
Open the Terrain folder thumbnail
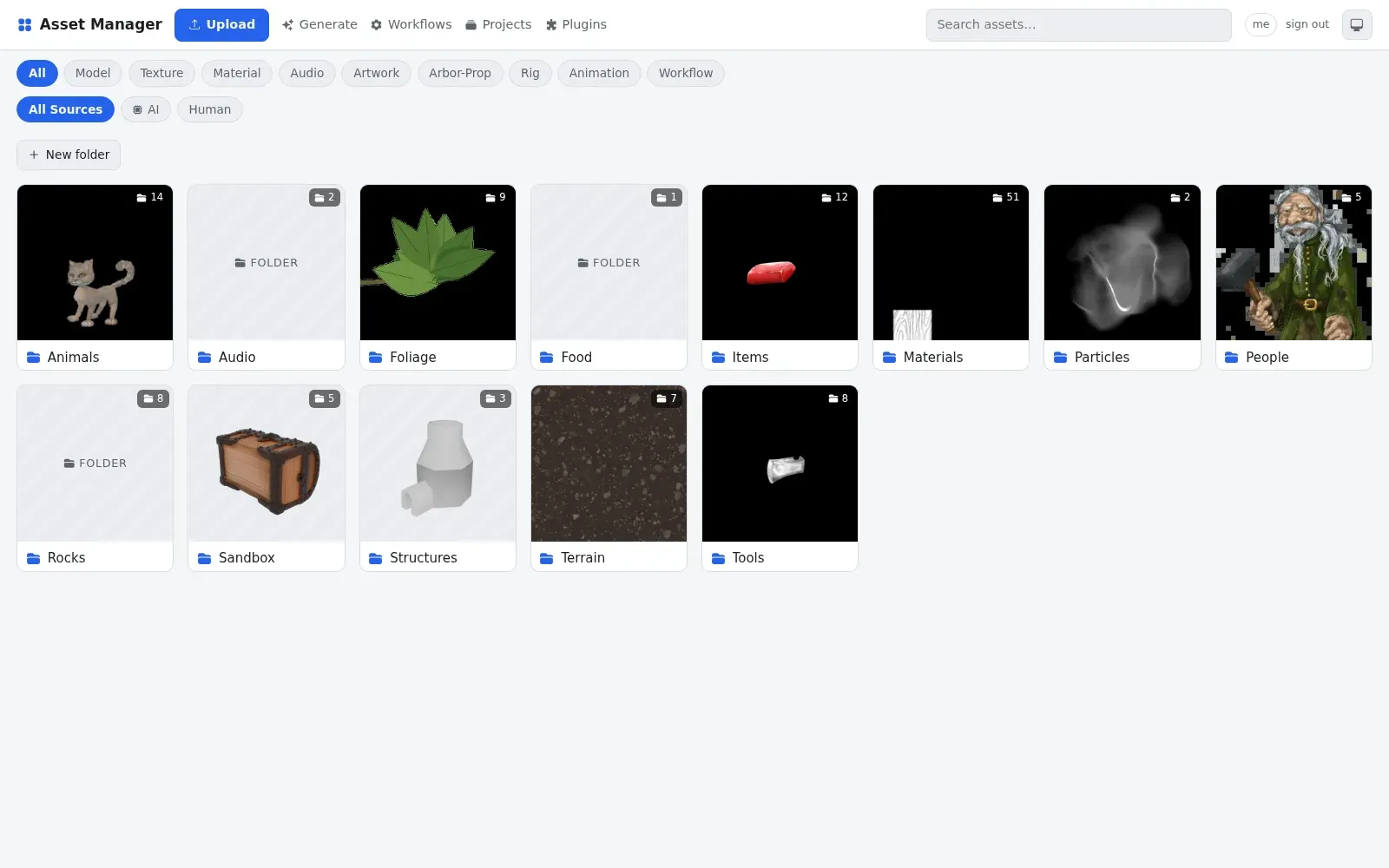point(609,464)
